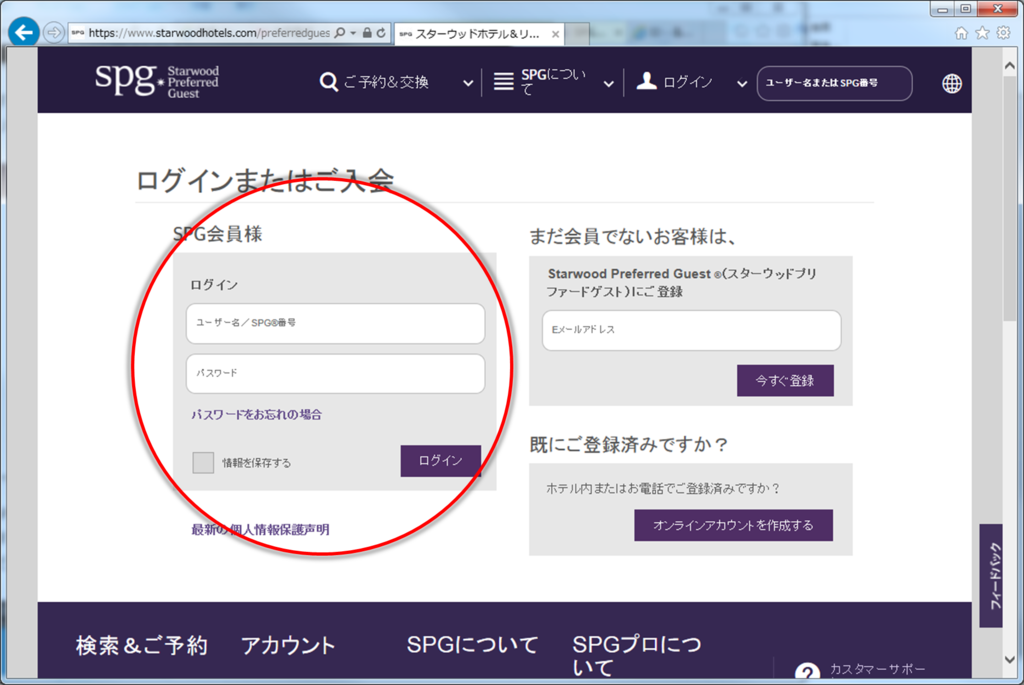The width and height of the screenshot is (1024, 685).
Task: Click the search magnifier in address bar
Action: (340, 33)
